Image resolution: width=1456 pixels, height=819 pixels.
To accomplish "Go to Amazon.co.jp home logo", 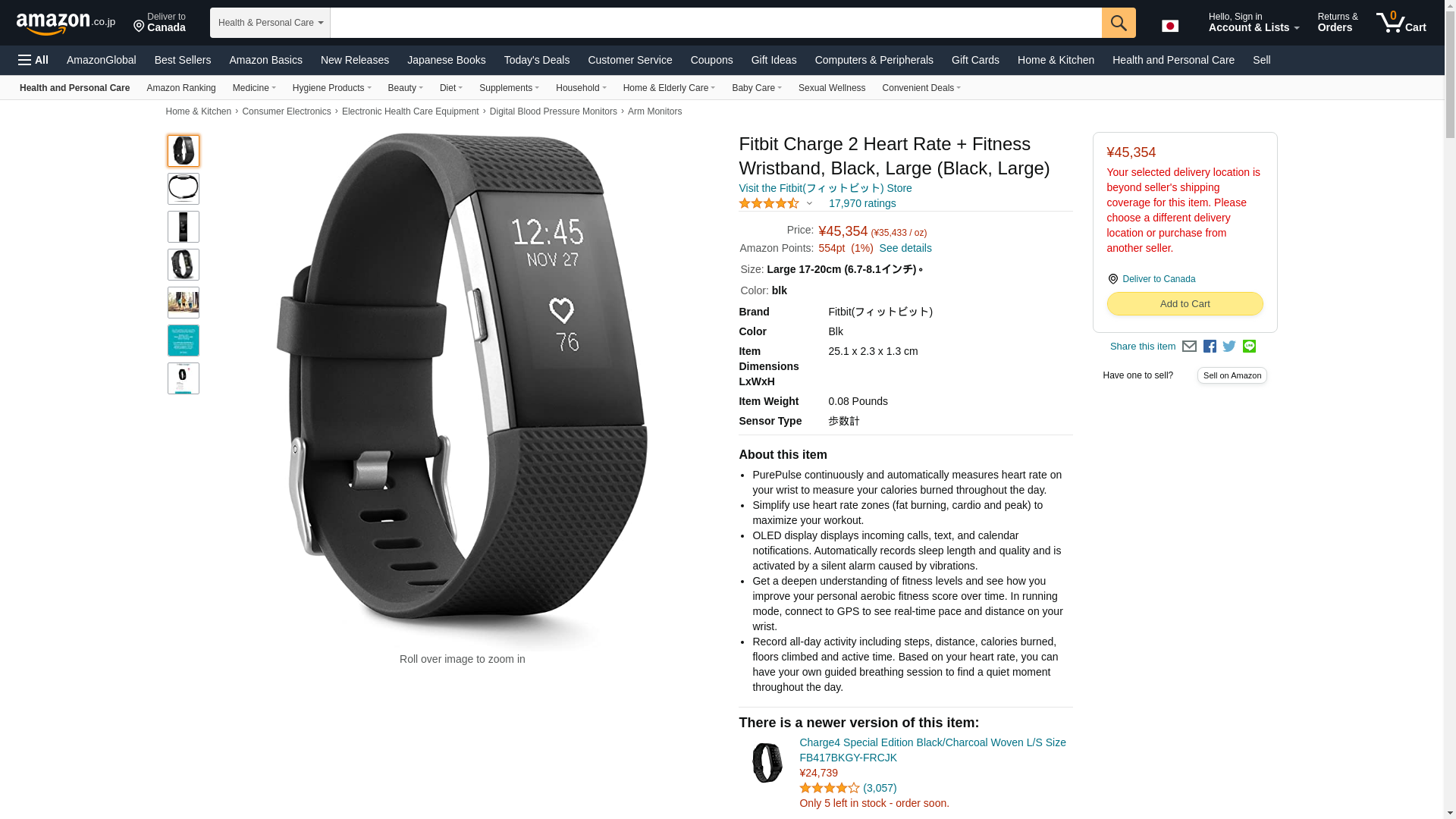I will [x=66, y=23].
